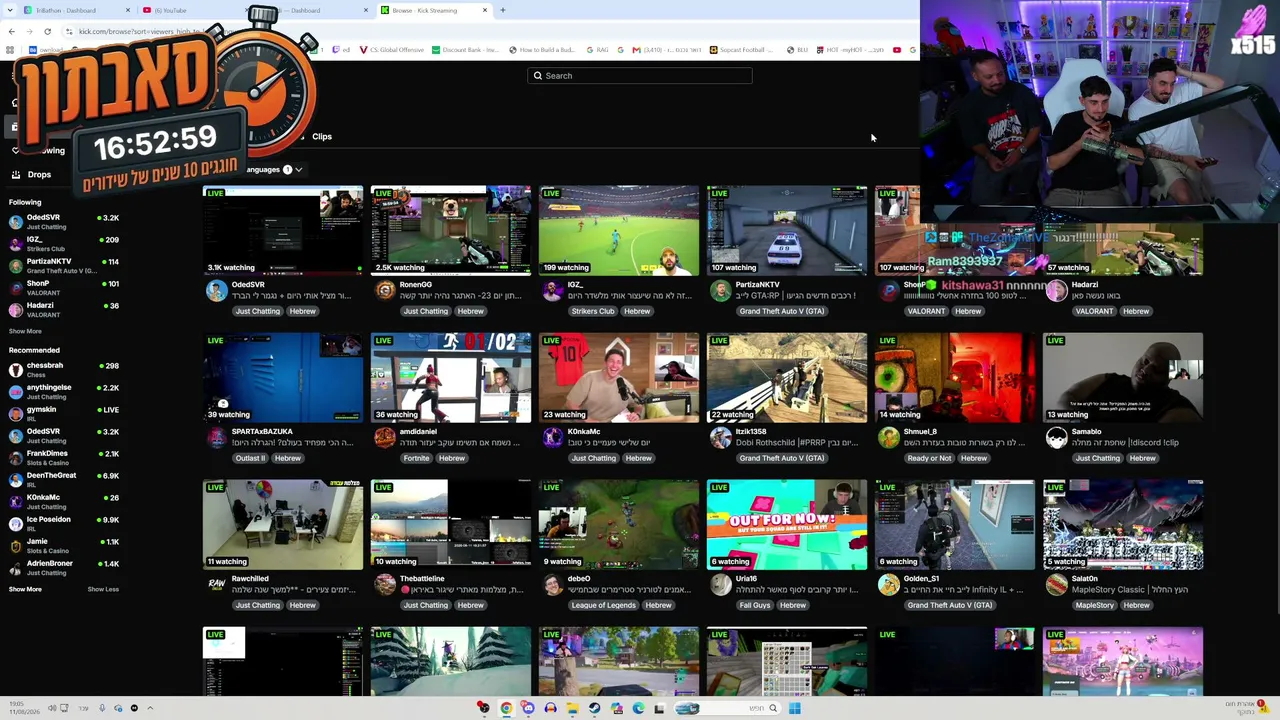Image resolution: width=1280 pixels, height=720 pixels.
Task: Open the Clips tab on Kick browse page
Action: pyautogui.click(x=322, y=137)
